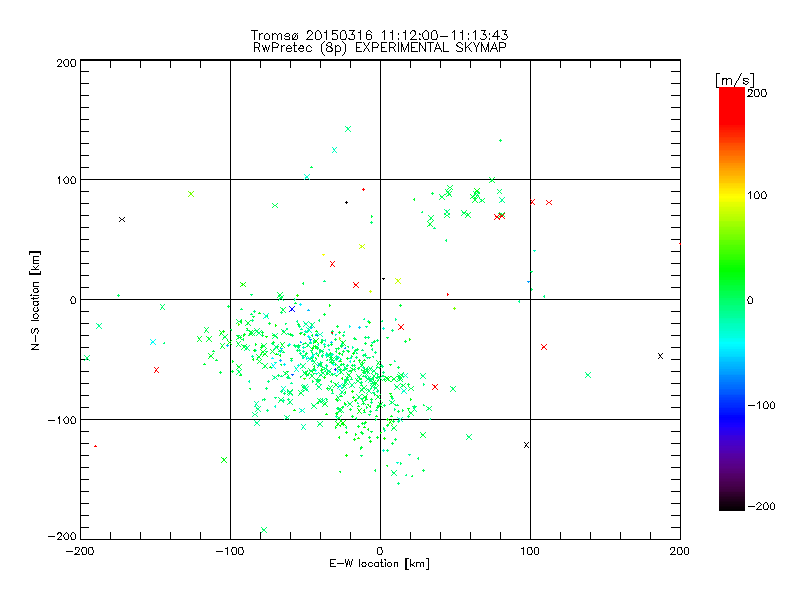
Task: Click the green X marker at bottom near -200
Action: coord(264,530)
